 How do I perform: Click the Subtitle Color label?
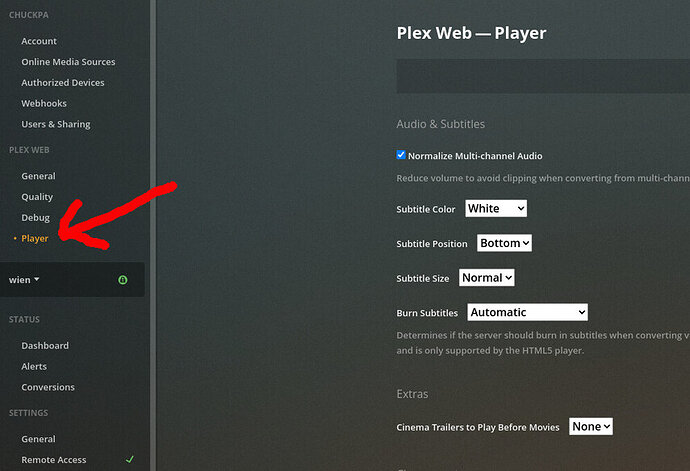pos(426,209)
